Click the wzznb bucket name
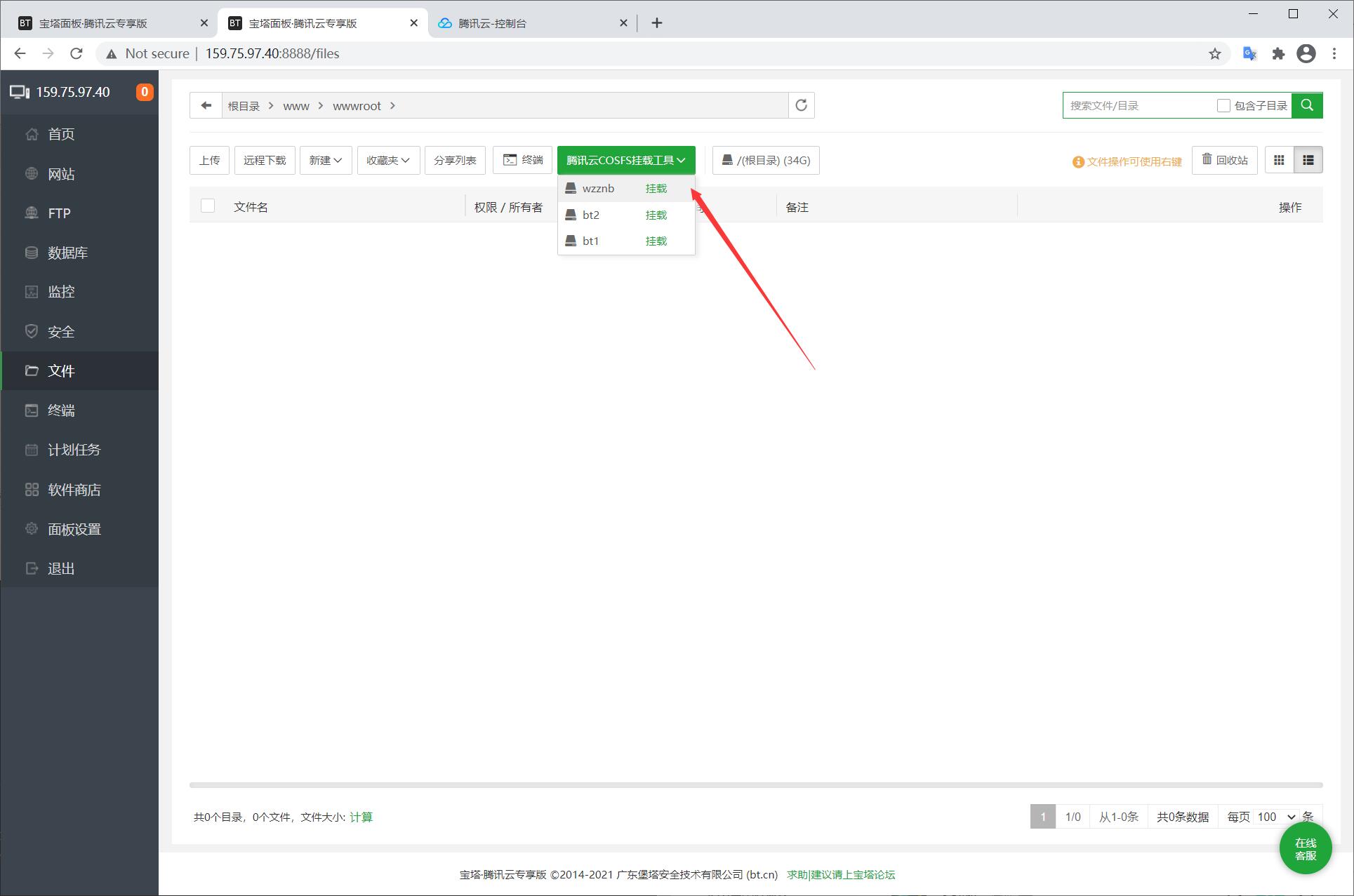This screenshot has width=1354, height=896. tap(598, 188)
